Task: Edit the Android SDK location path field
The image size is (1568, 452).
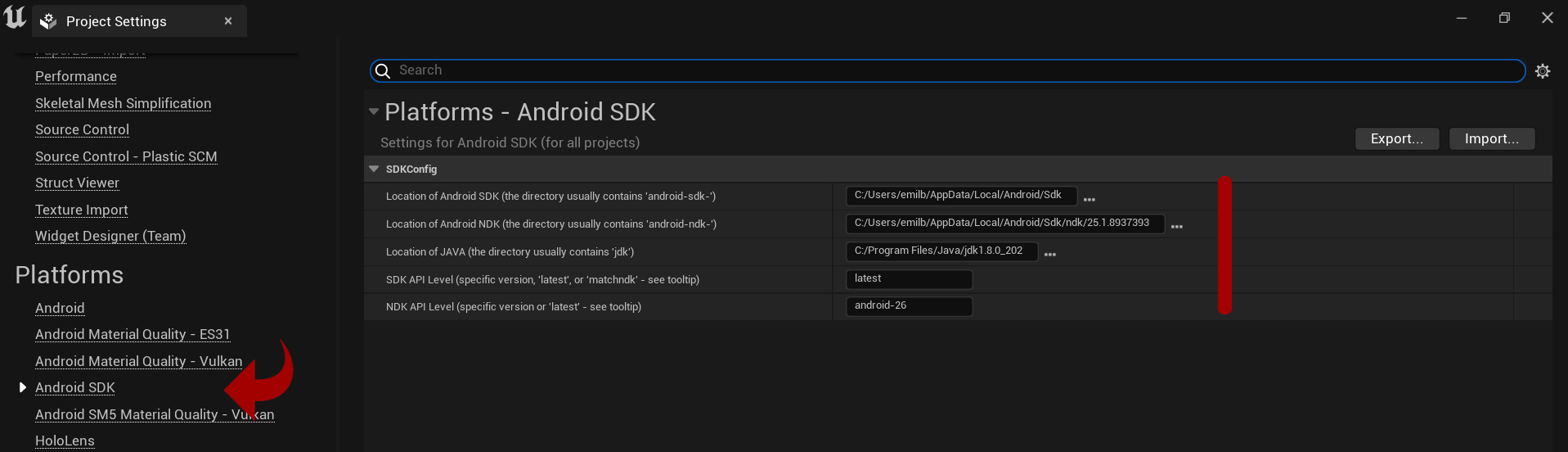Action: [961, 195]
